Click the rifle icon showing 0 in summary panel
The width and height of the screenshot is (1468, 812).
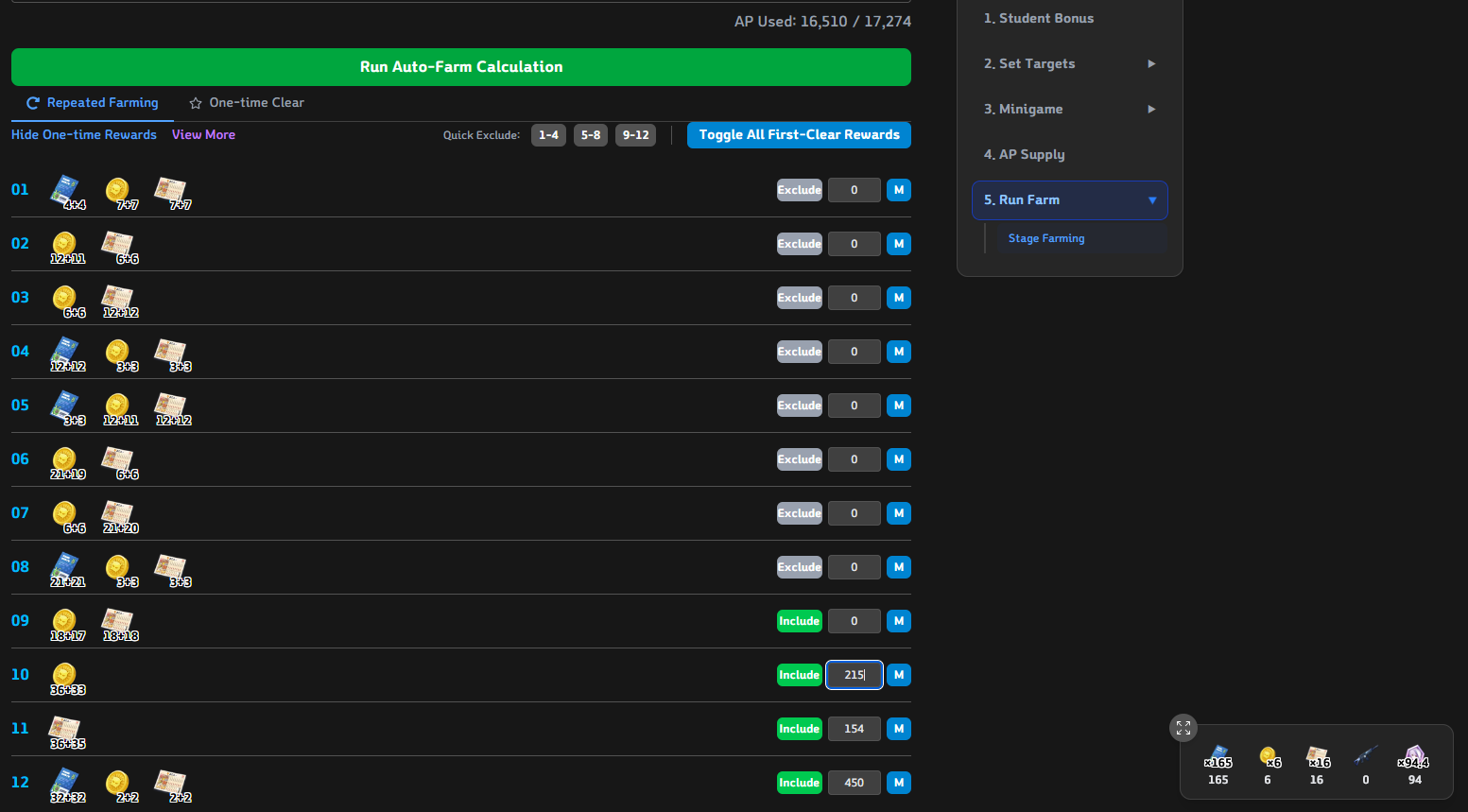pyautogui.click(x=1366, y=755)
